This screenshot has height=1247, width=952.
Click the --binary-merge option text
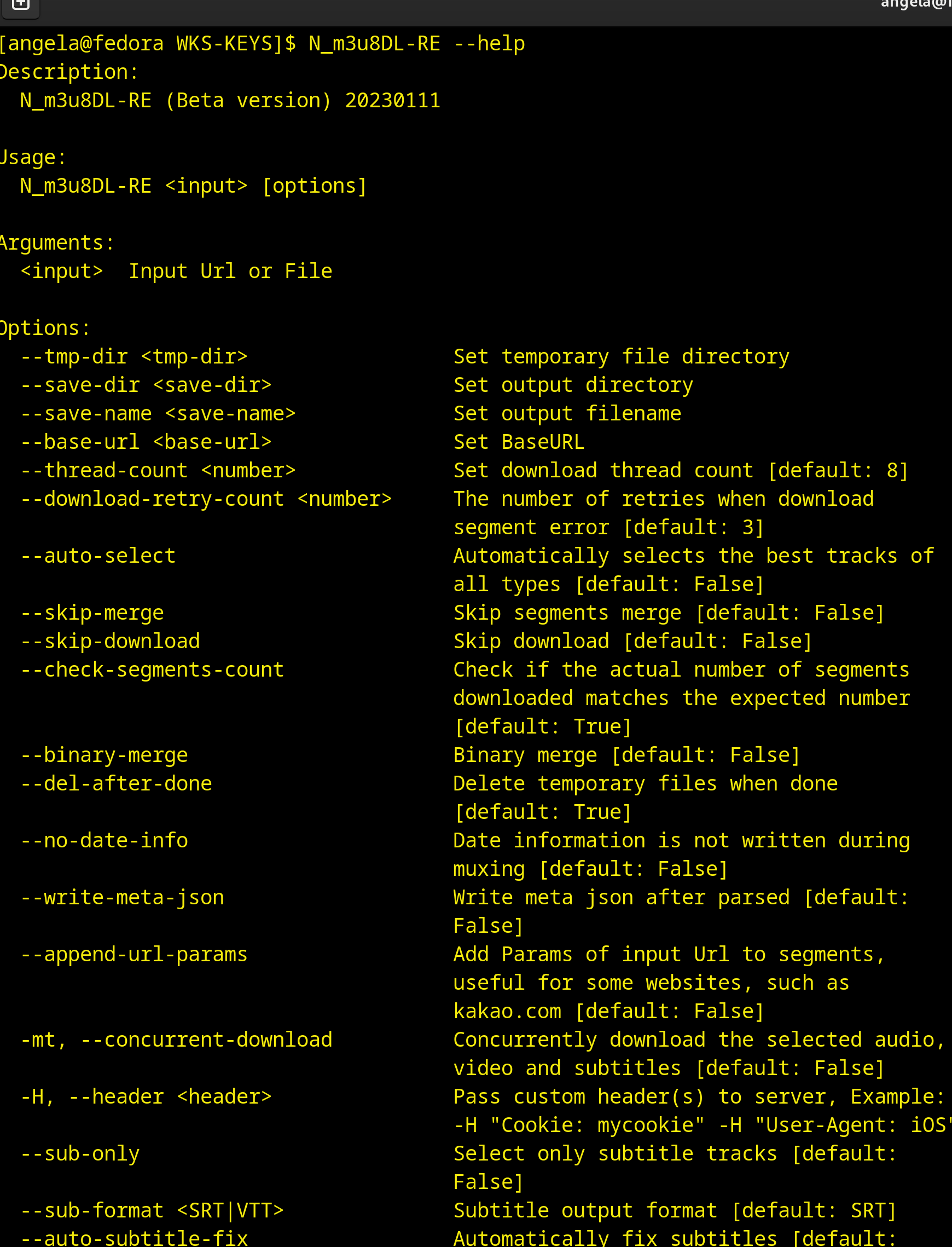click(x=104, y=755)
